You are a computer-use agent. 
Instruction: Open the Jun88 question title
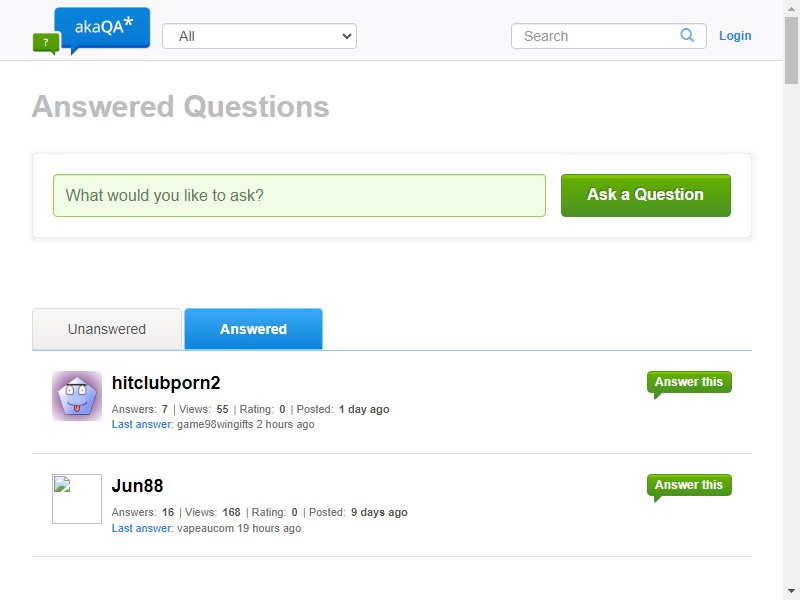point(137,486)
